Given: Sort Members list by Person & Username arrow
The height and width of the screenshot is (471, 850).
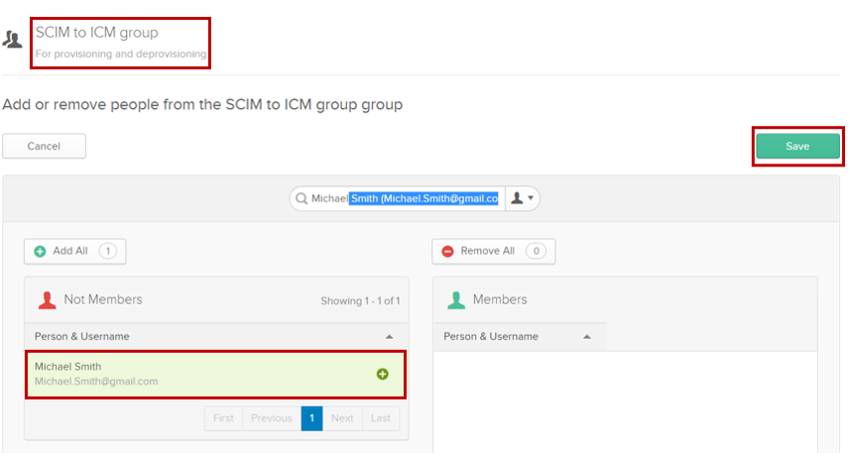Looking at the screenshot, I should pos(587,337).
